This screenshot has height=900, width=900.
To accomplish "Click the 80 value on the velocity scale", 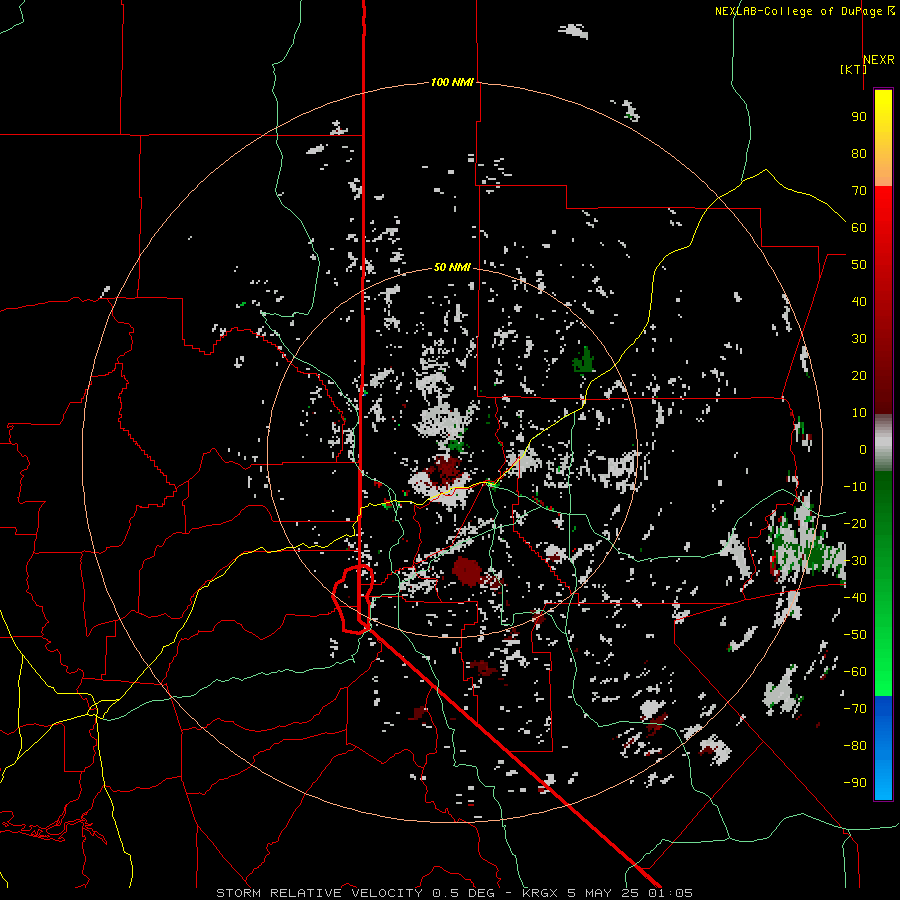I will [x=859, y=153].
